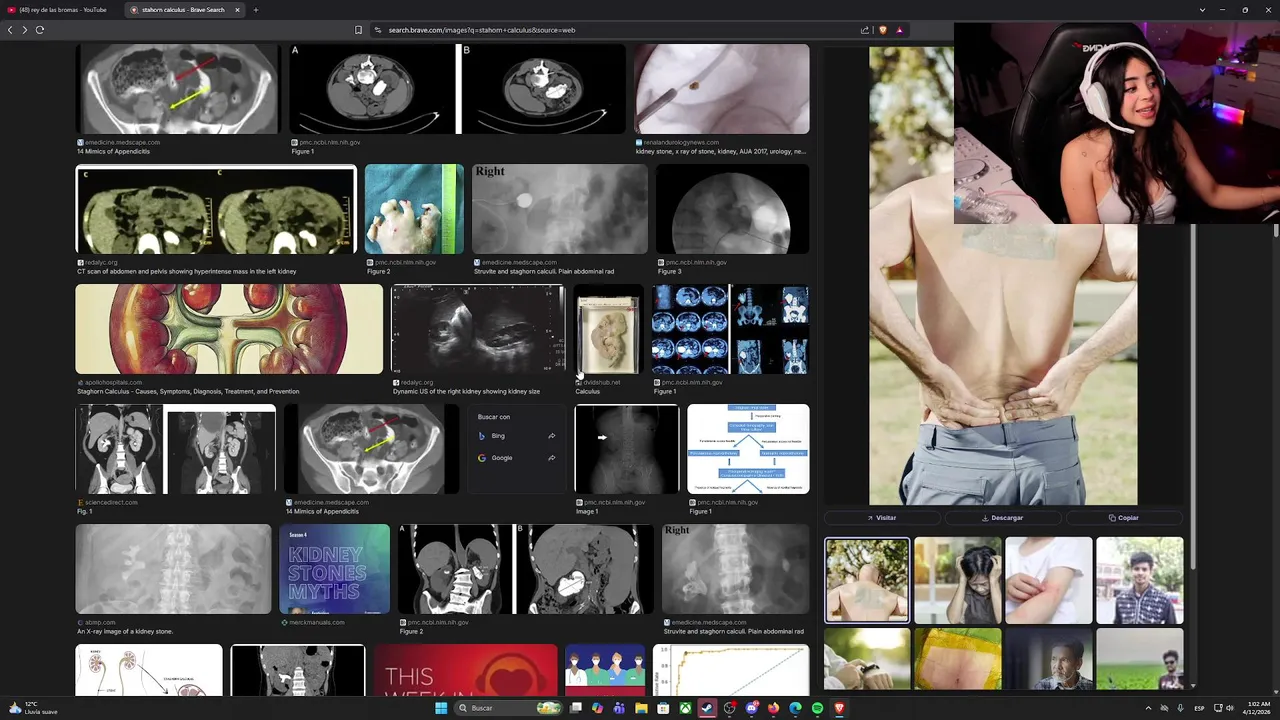This screenshot has width=1280, height=720.
Task: Open the CT scan of abdomen and pelvis image
Action: 216,209
